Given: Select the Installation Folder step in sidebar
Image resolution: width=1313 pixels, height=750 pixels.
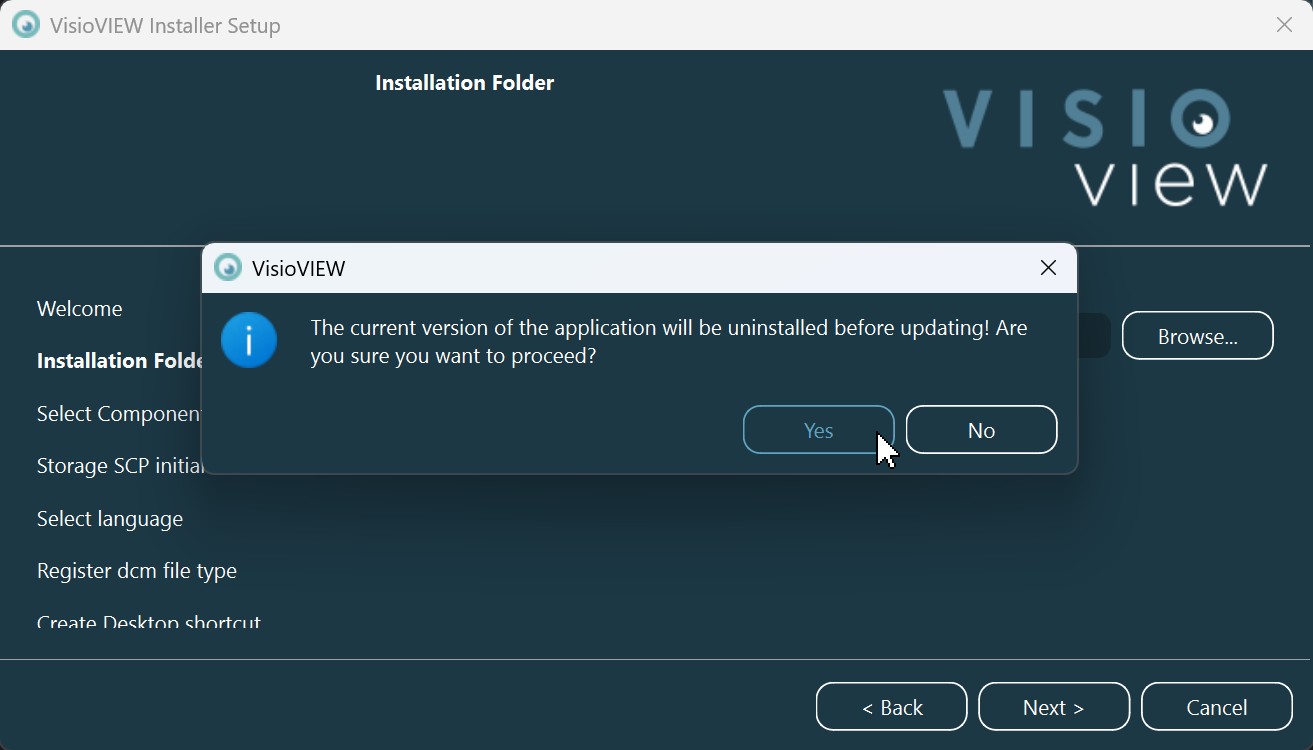Looking at the screenshot, I should (x=119, y=361).
